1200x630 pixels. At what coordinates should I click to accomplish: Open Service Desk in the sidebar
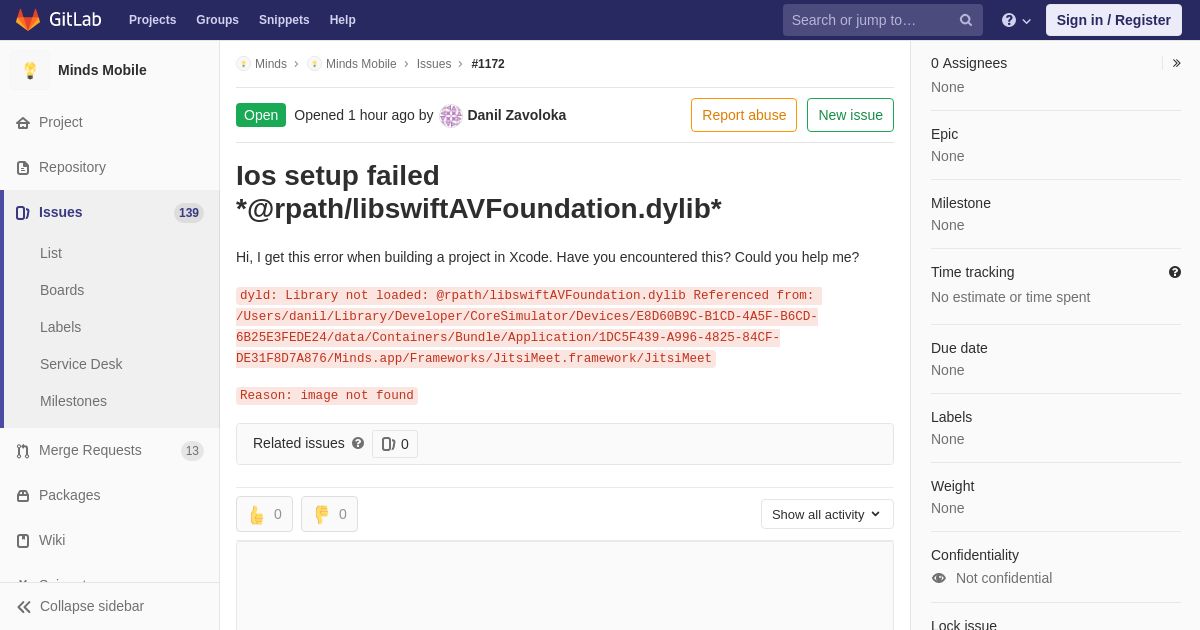click(x=81, y=364)
